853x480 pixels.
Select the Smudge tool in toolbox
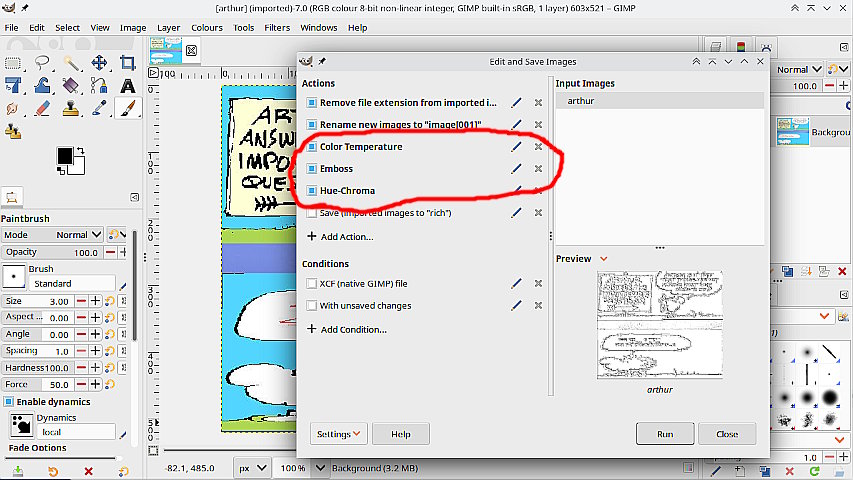(13, 108)
